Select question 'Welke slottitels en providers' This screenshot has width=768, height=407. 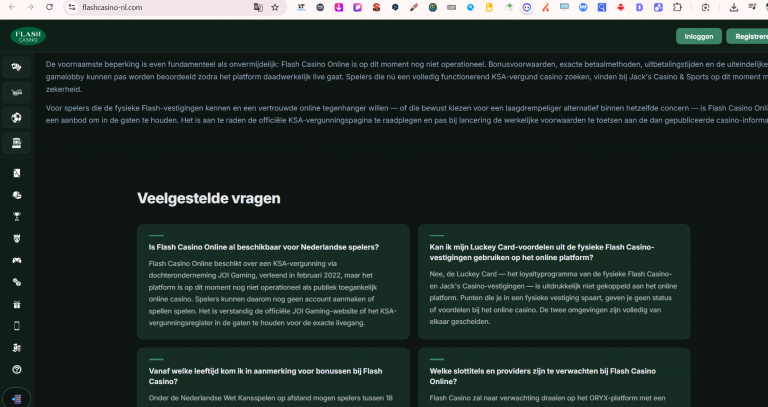(x=543, y=376)
